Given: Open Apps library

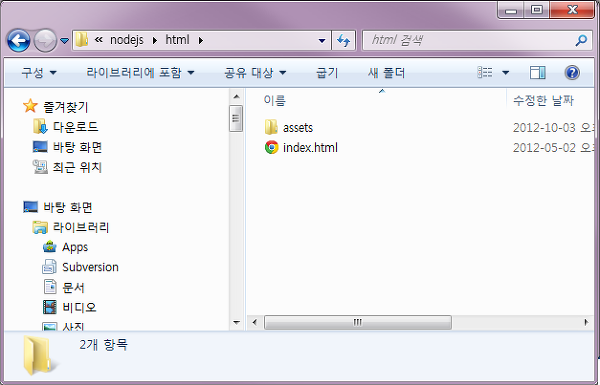Looking at the screenshot, I should pos(75,248).
